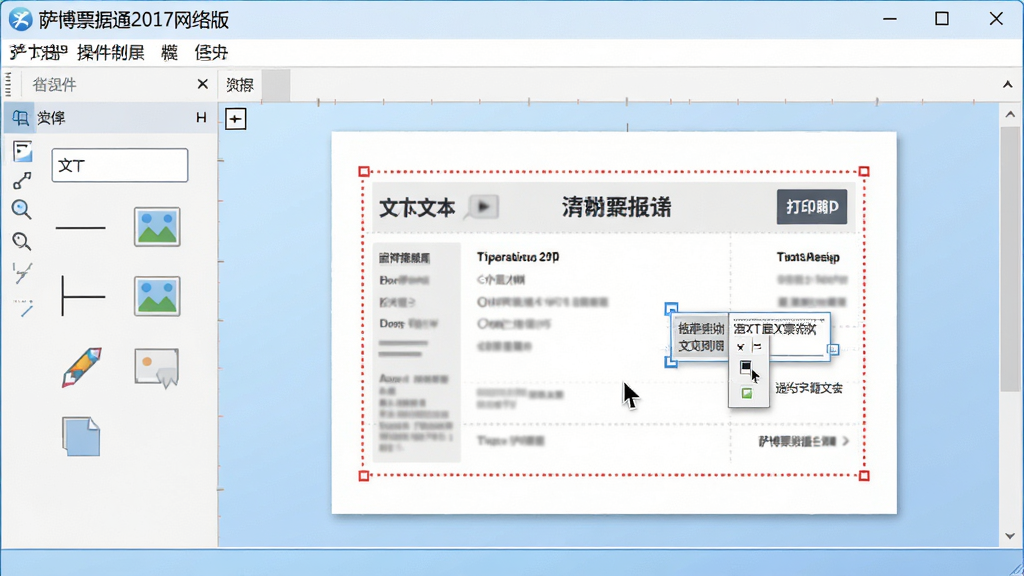Select the form layout icon below the selected row
This screenshot has width=1024, height=576.
point(22,152)
